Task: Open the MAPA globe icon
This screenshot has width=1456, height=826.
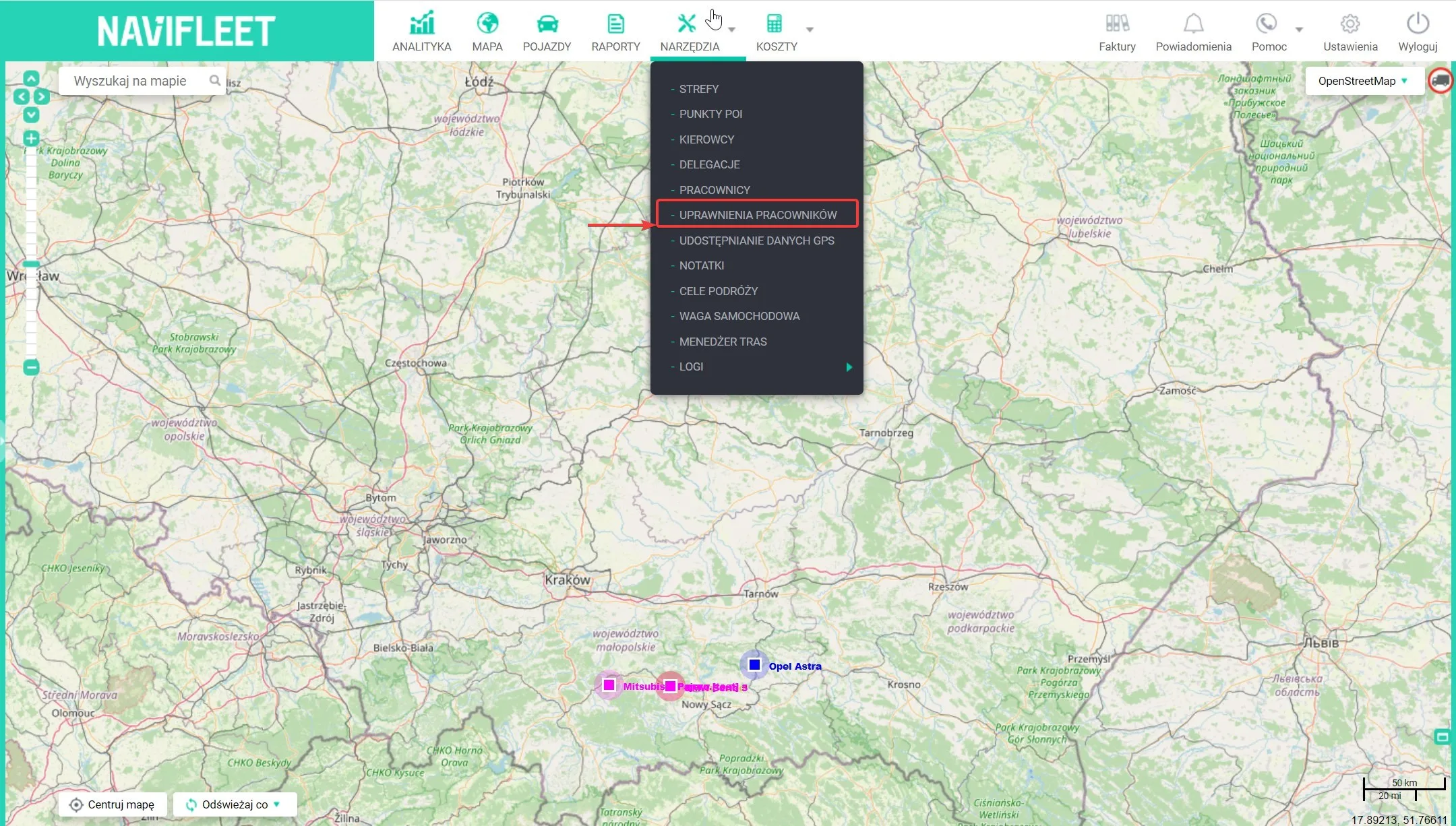Action: tap(487, 24)
